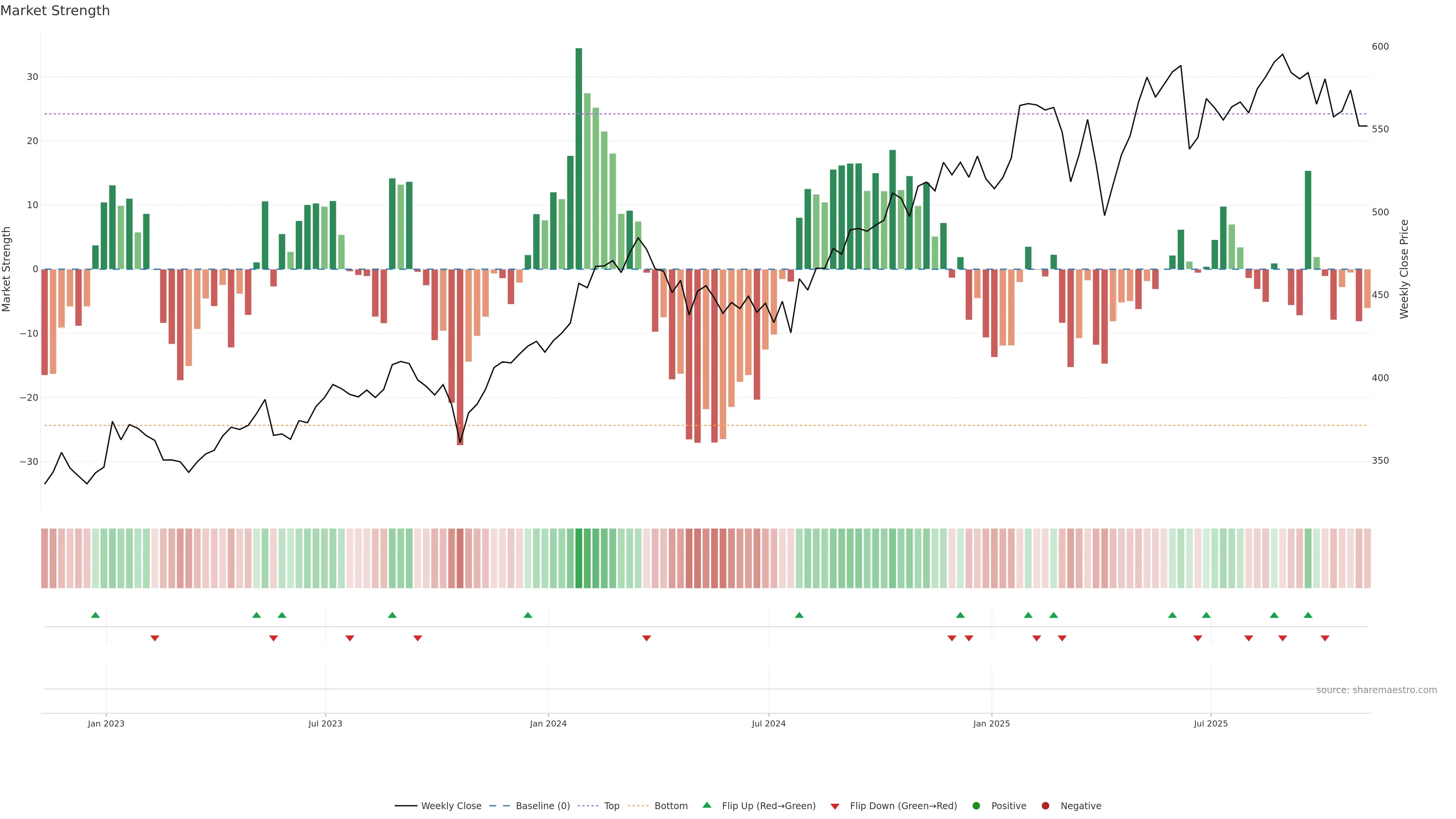Click the Jan 2024 x-axis label

pos(548,723)
